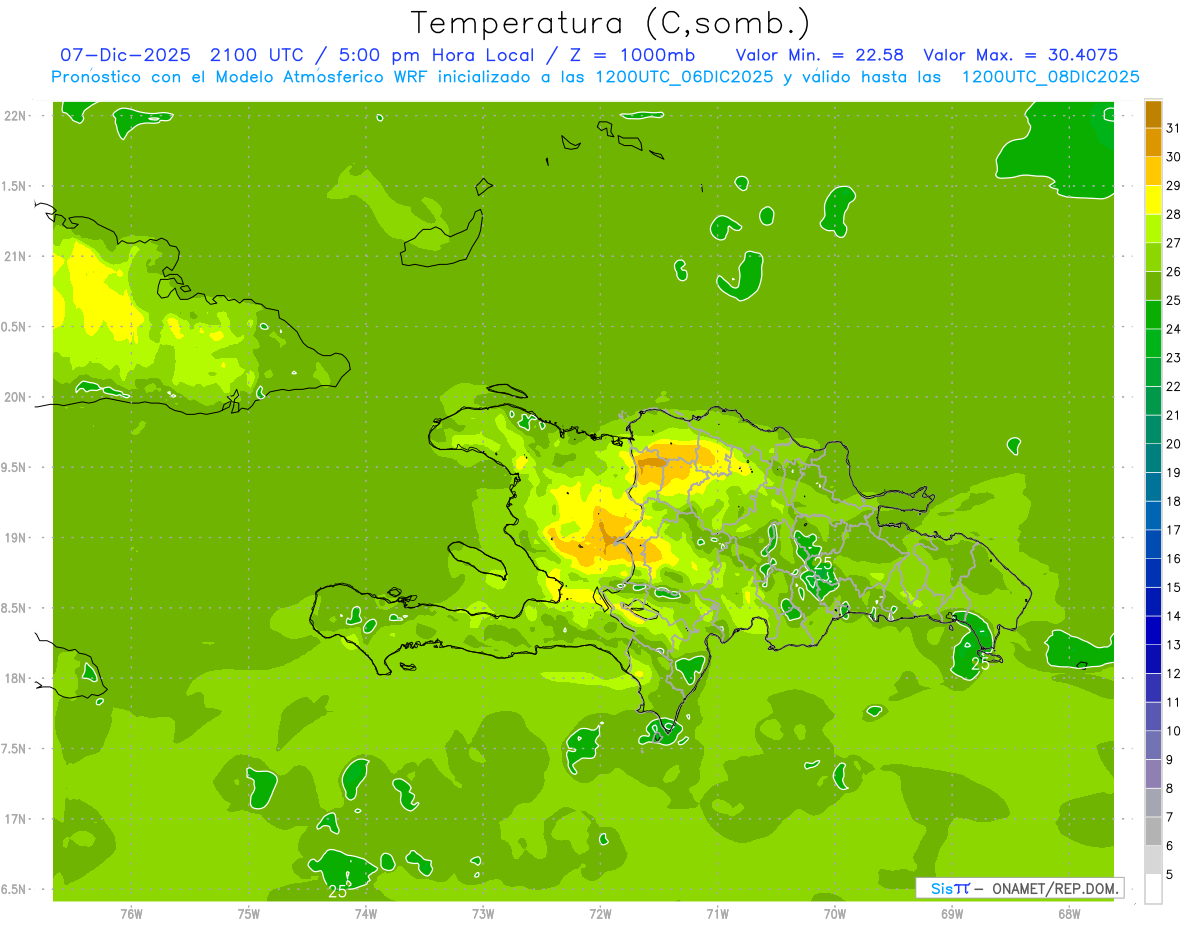Click the "Valor Min. = 22.58" value
The width and height of the screenshot is (1200, 927).
(822, 55)
